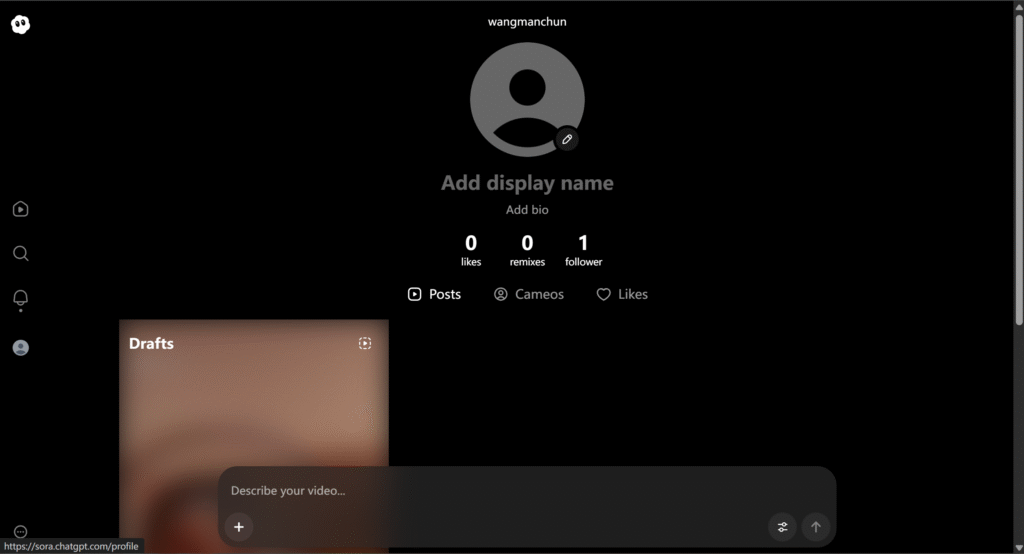Screen dimensions: 1024x554
Task: Switch to the Likes tab
Action: 622,294
